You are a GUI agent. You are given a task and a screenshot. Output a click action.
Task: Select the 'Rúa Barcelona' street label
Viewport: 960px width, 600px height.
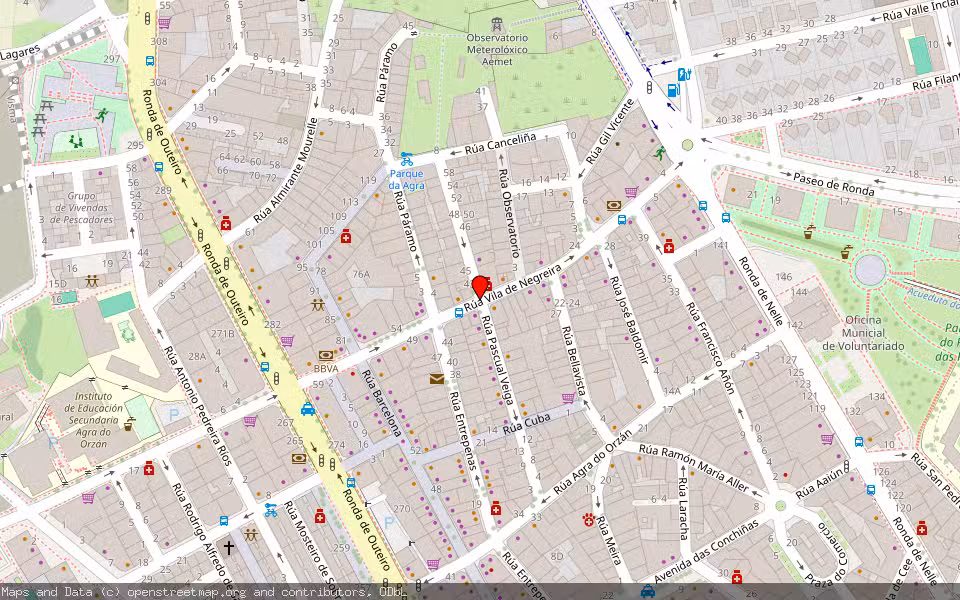tap(381, 403)
